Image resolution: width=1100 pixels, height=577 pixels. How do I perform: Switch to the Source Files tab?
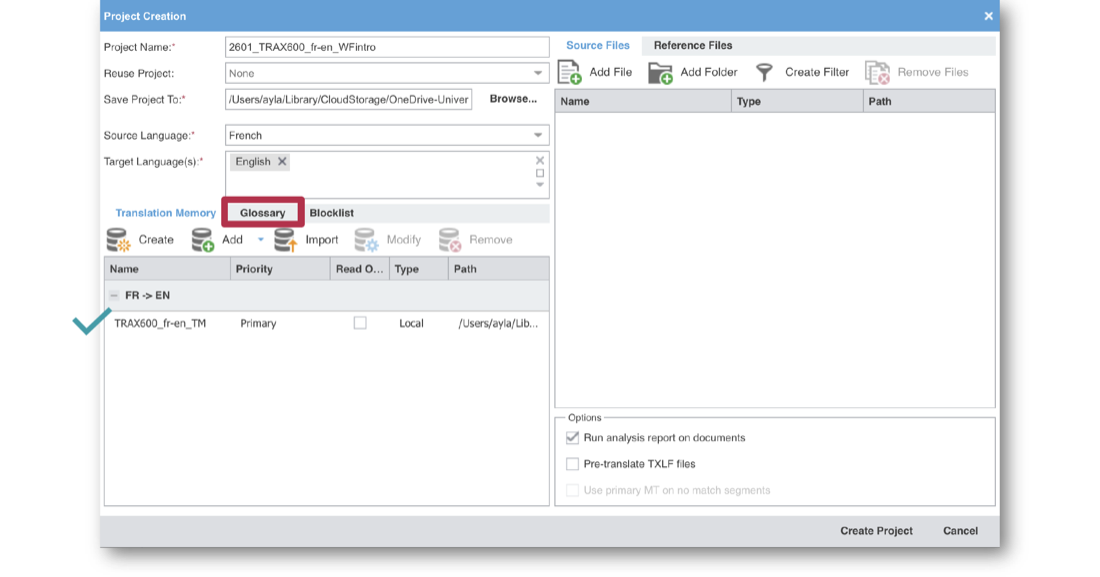[598, 46]
